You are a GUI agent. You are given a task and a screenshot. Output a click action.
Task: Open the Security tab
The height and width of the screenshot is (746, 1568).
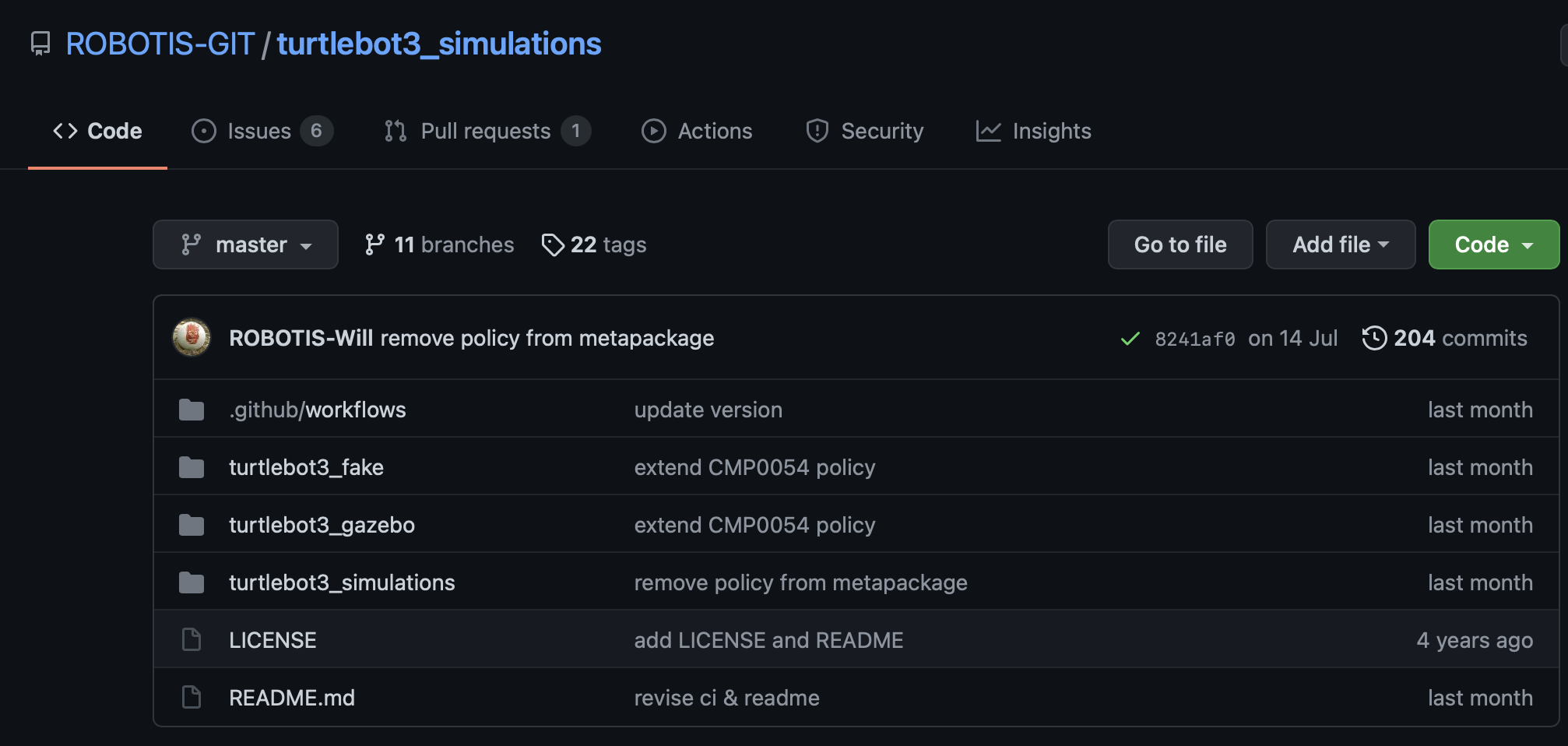[864, 131]
